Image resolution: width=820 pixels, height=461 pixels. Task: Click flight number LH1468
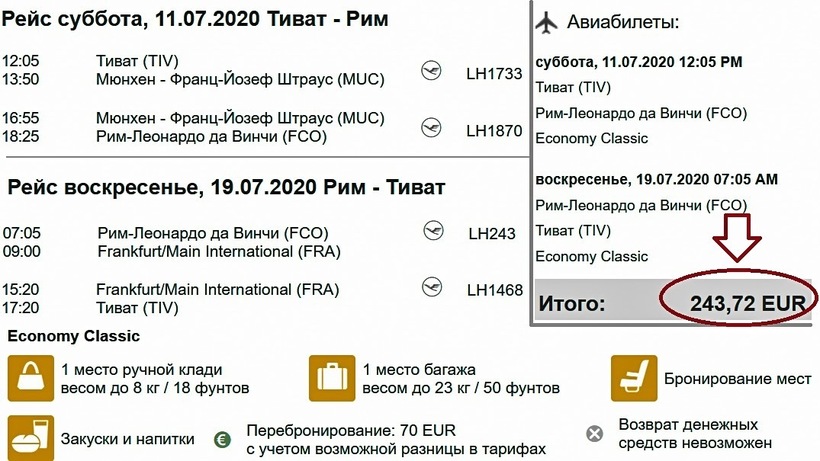(x=495, y=290)
